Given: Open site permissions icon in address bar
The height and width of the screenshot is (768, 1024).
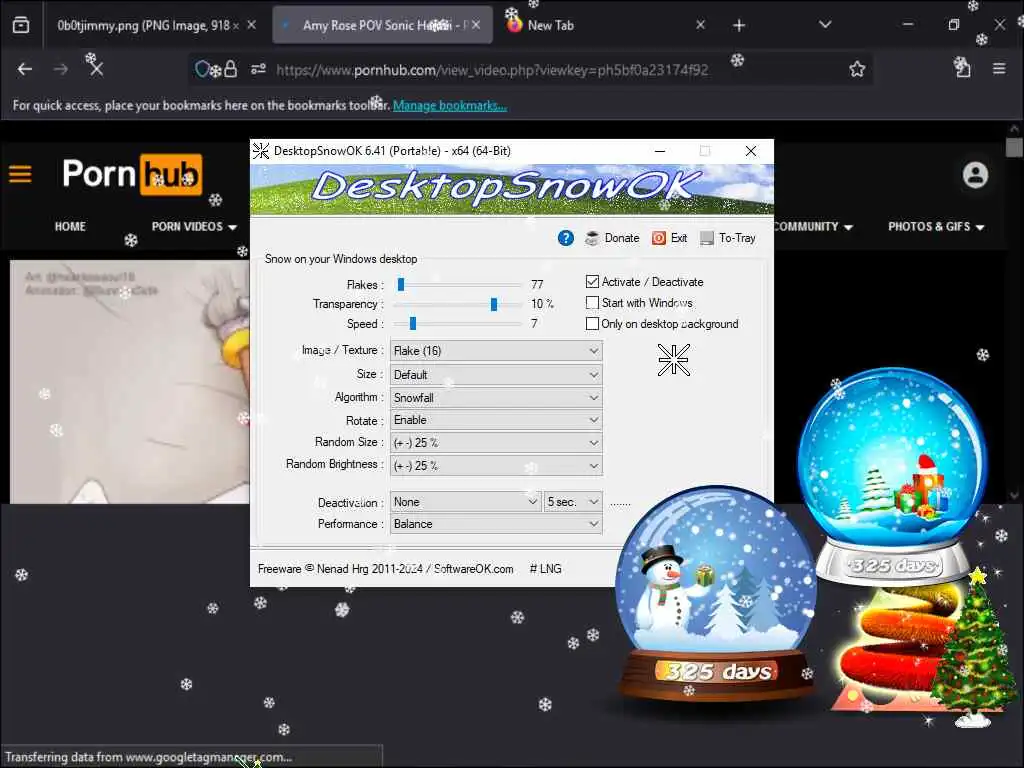Looking at the screenshot, I should click(259, 69).
